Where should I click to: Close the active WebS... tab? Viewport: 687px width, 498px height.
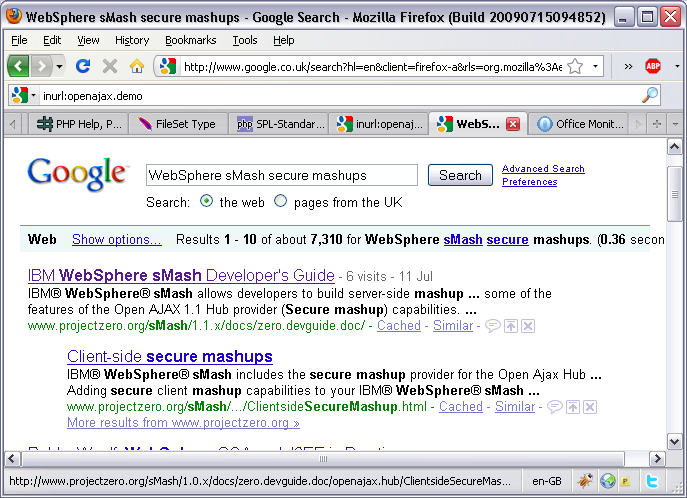click(513, 124)
